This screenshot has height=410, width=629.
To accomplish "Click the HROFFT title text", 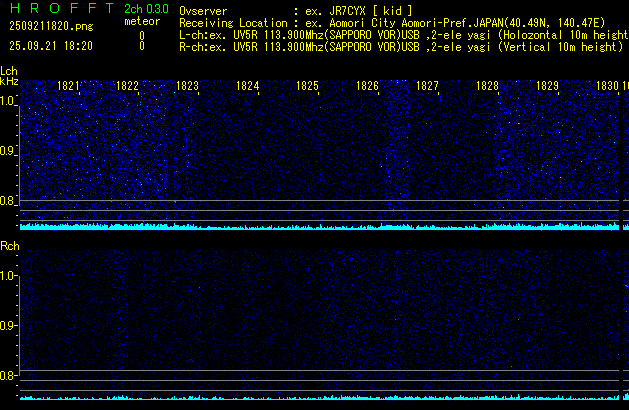I will [56, 8].
